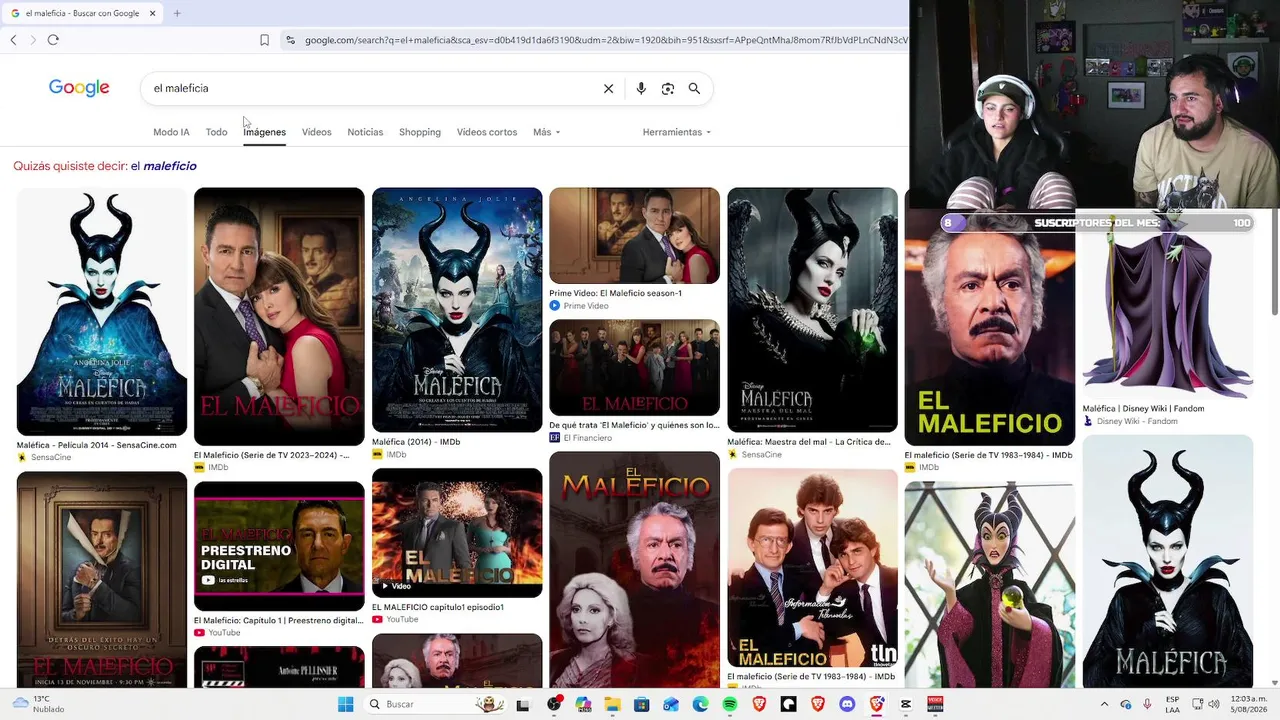1280x720 pixels.
Task: Close the 'el maleficia' browser tab
Action: [152, 13]
